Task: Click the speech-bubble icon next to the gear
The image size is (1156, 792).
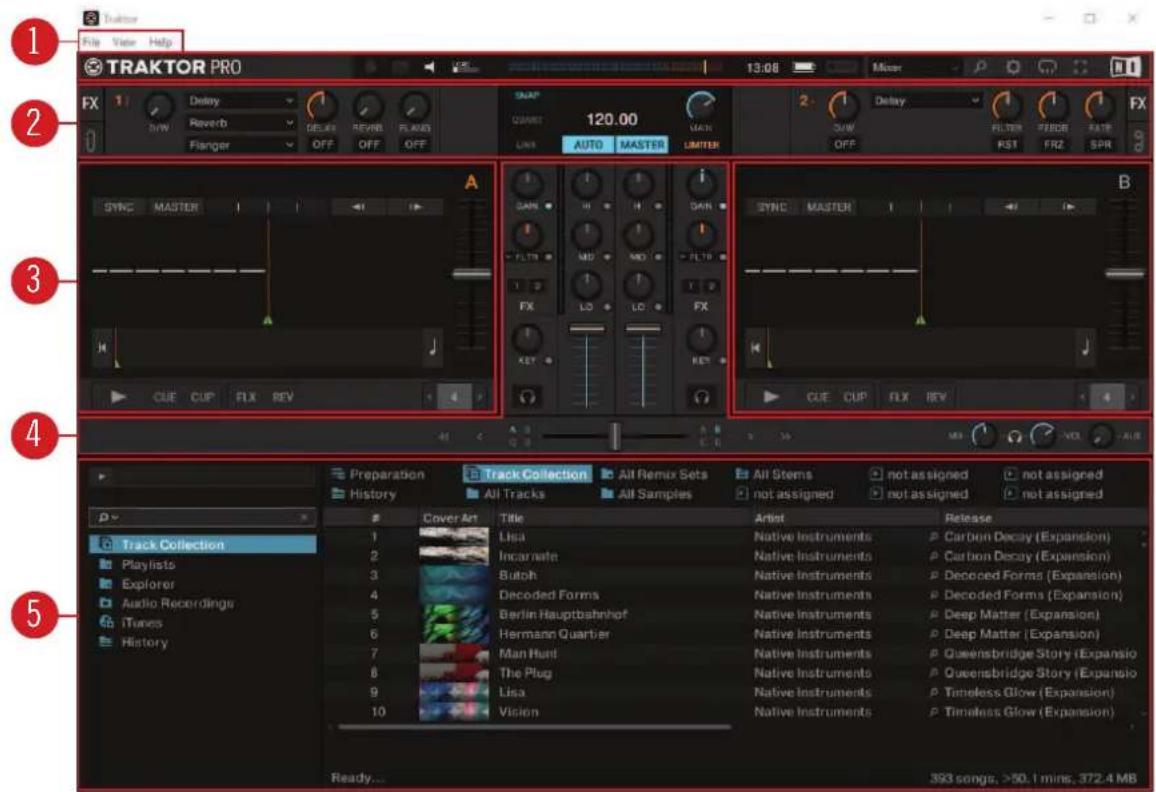Action: tap(1048, 67)
